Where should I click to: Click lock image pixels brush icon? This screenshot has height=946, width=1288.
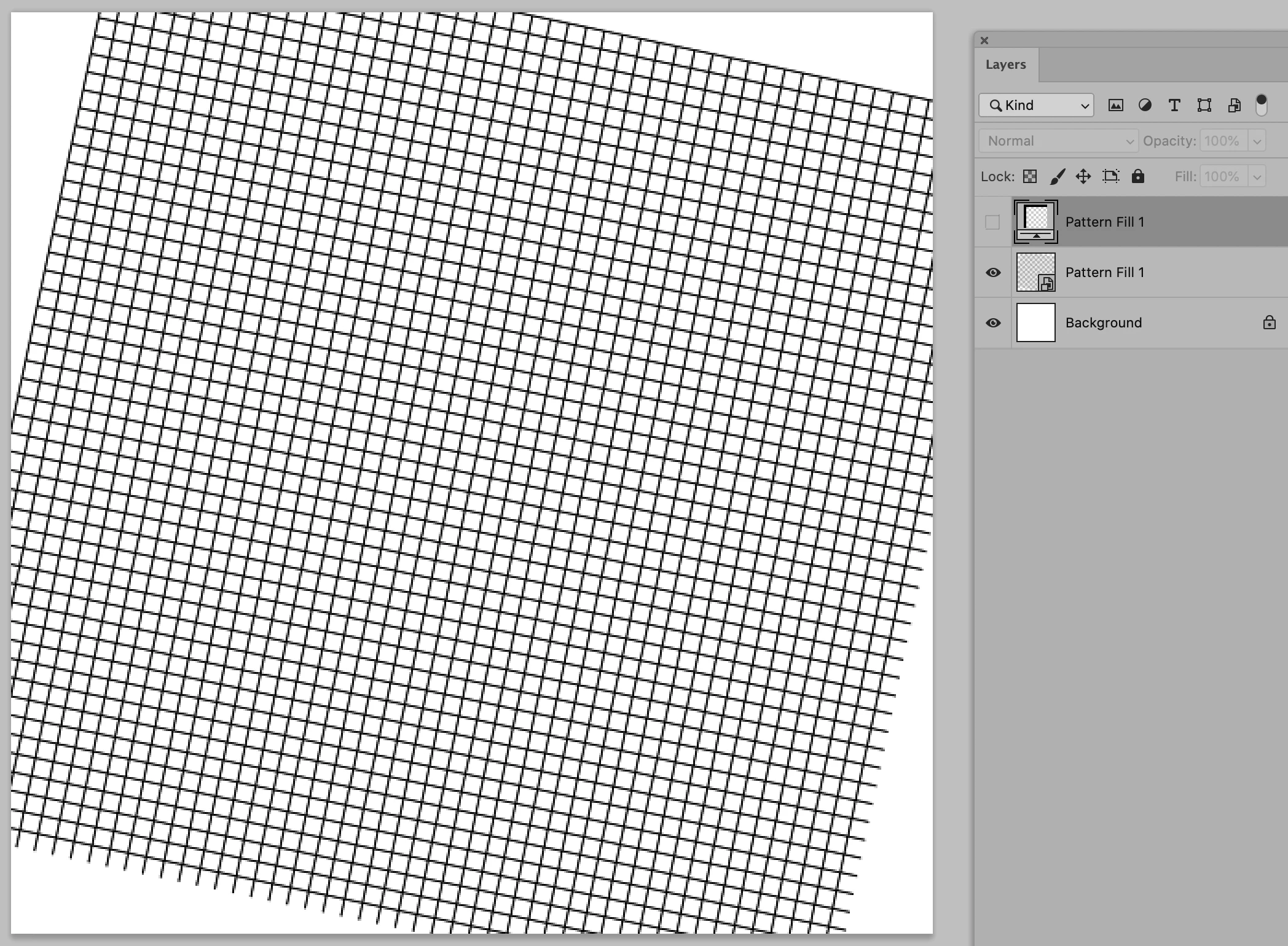coord(1057,177)
